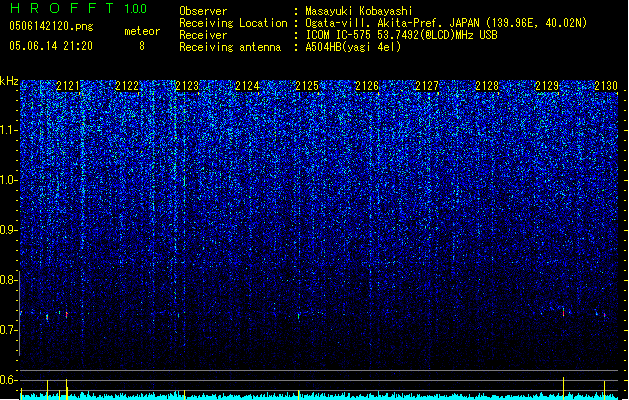Click the 0.6 kHz axis tick label
This screenshot has width=629, height=400.
(9, 380)
